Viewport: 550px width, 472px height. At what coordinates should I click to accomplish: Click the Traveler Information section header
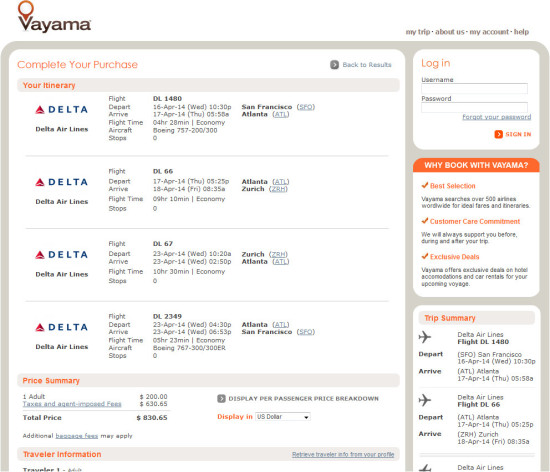208,454
